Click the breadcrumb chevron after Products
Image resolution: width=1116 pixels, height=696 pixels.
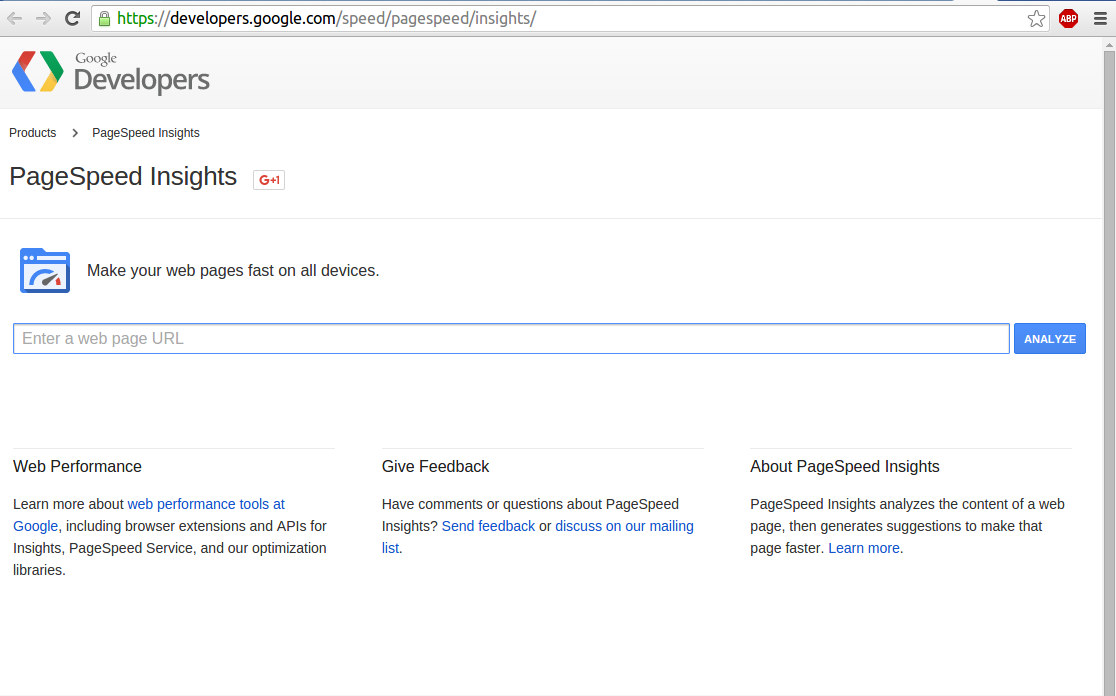[75, 133]
